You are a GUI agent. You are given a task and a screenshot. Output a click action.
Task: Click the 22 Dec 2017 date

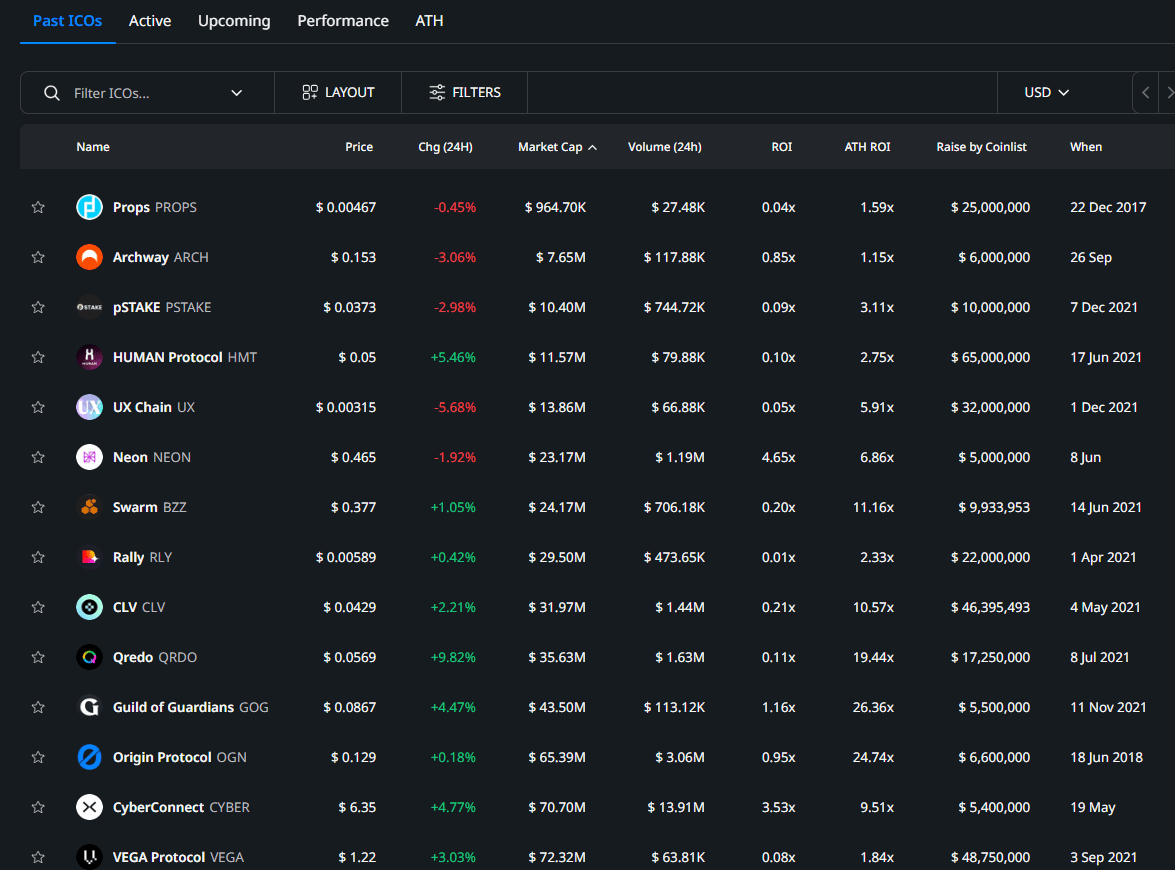[x=1108, y=208]
